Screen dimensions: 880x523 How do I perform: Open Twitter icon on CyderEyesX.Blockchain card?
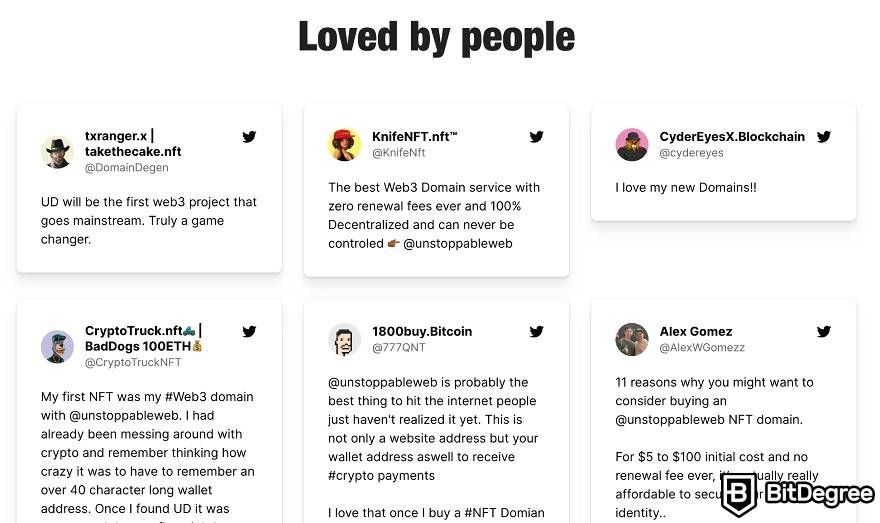(x=824, y=136)
